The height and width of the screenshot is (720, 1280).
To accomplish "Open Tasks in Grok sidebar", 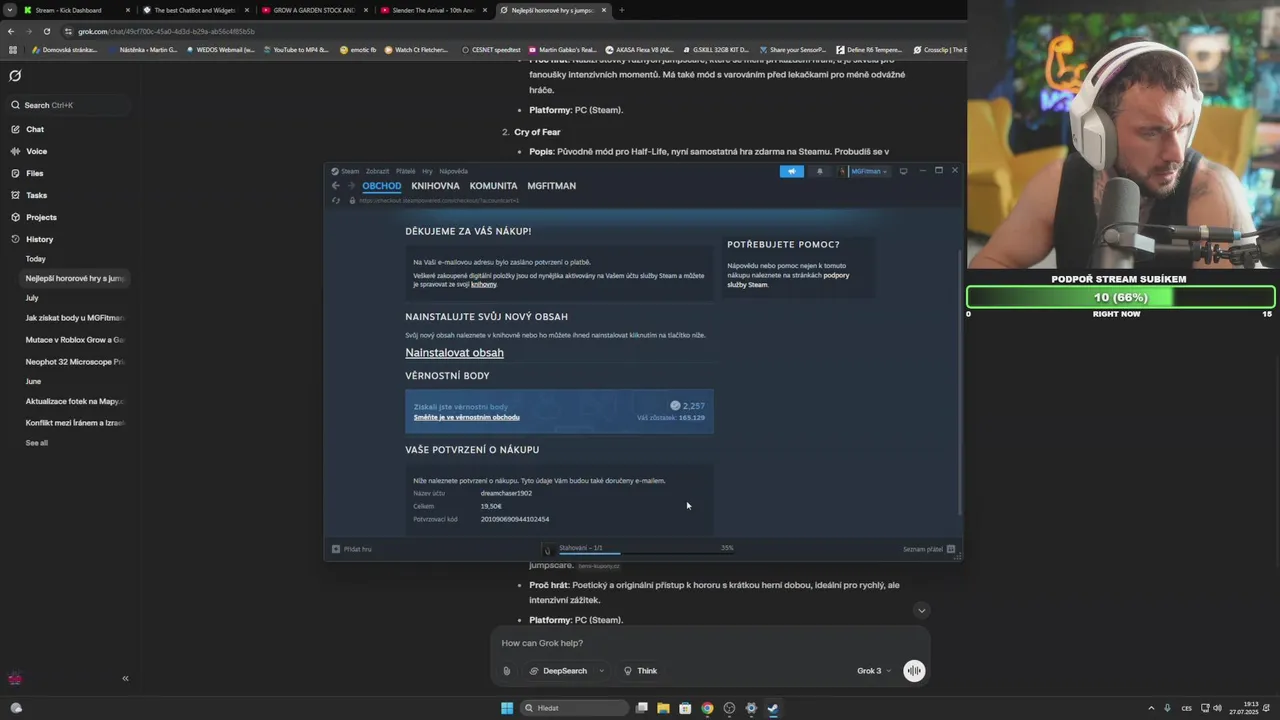I will (36, 195).
